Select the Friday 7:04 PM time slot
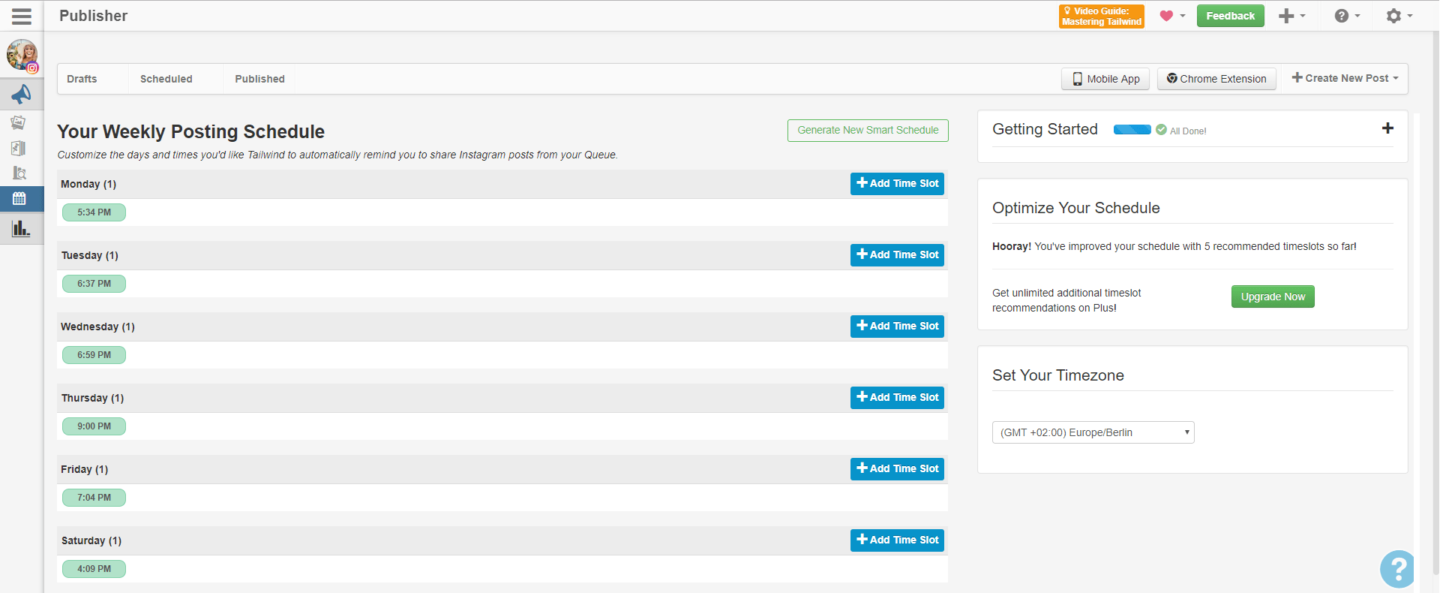 (94, 497)
